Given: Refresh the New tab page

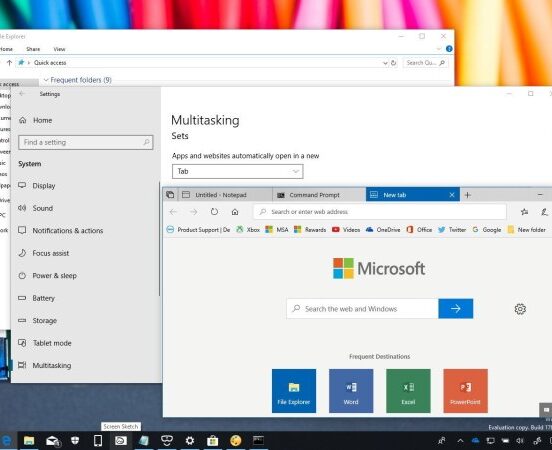Looking at the screenshot, I should click(x=214, y=212).
